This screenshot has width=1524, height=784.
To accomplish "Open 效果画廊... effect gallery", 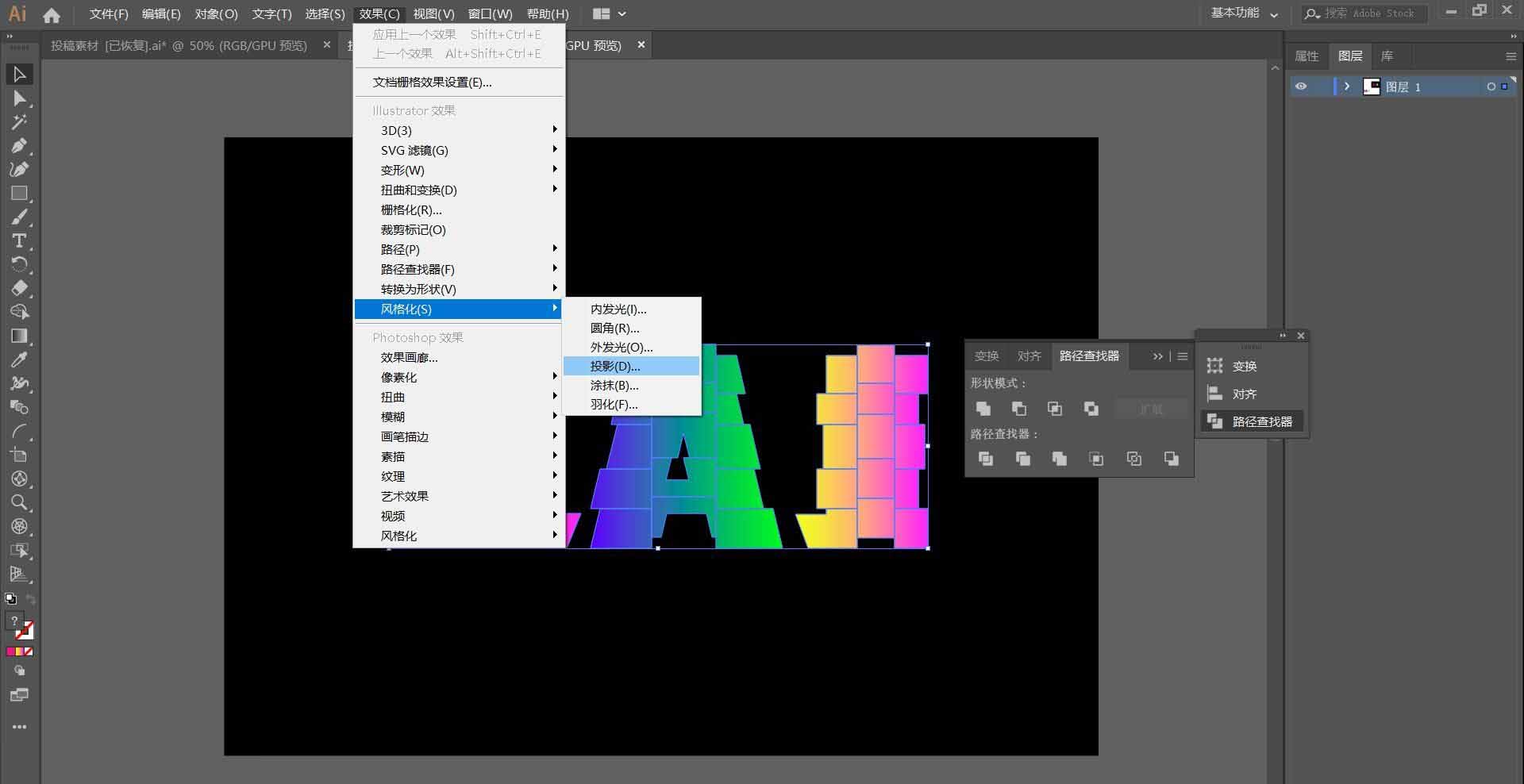I will [458, 357].
